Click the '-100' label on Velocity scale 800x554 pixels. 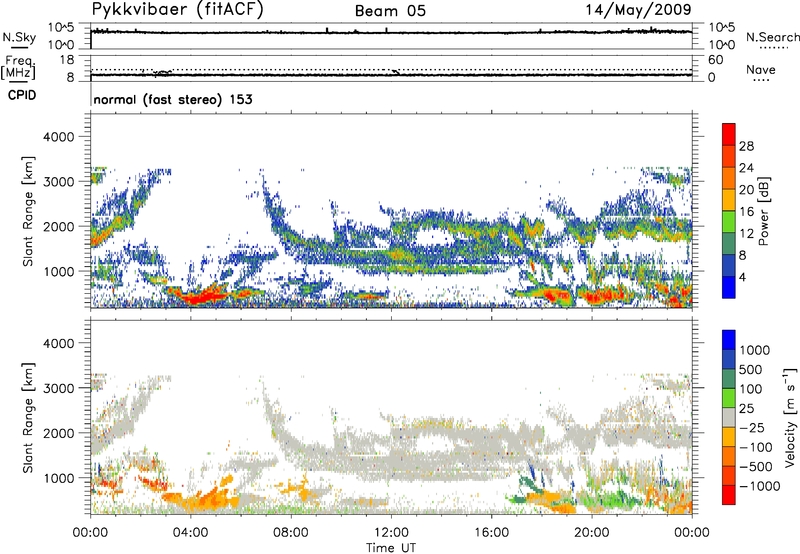(756, 447)
